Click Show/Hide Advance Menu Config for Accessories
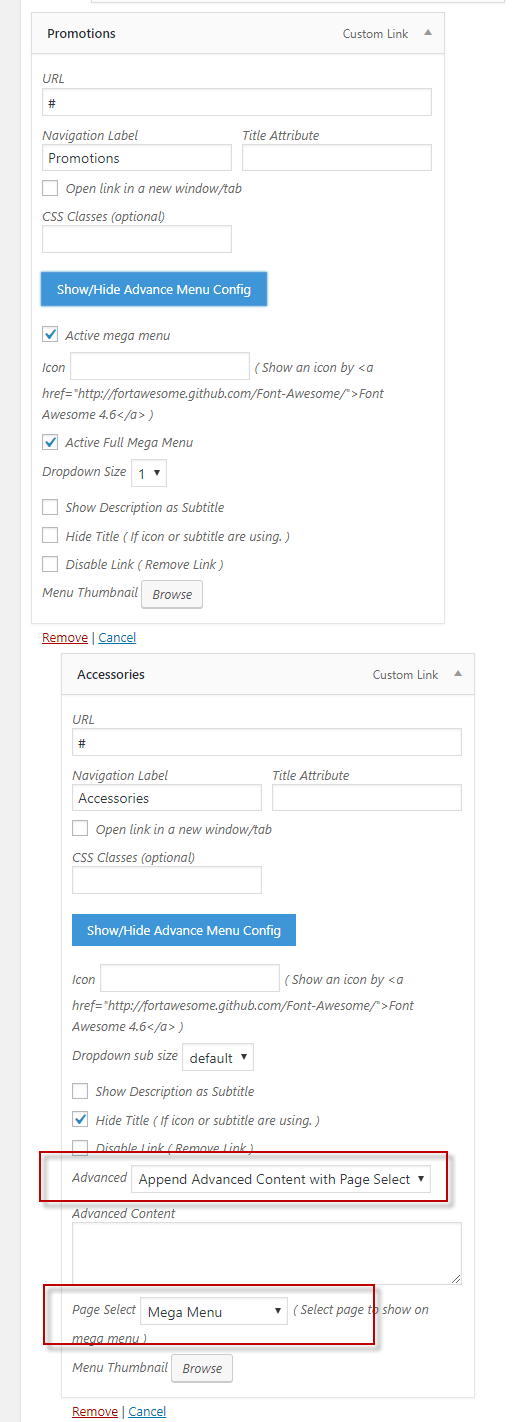Viewport: 520px width, 1422px height. [x=184, y=930]
